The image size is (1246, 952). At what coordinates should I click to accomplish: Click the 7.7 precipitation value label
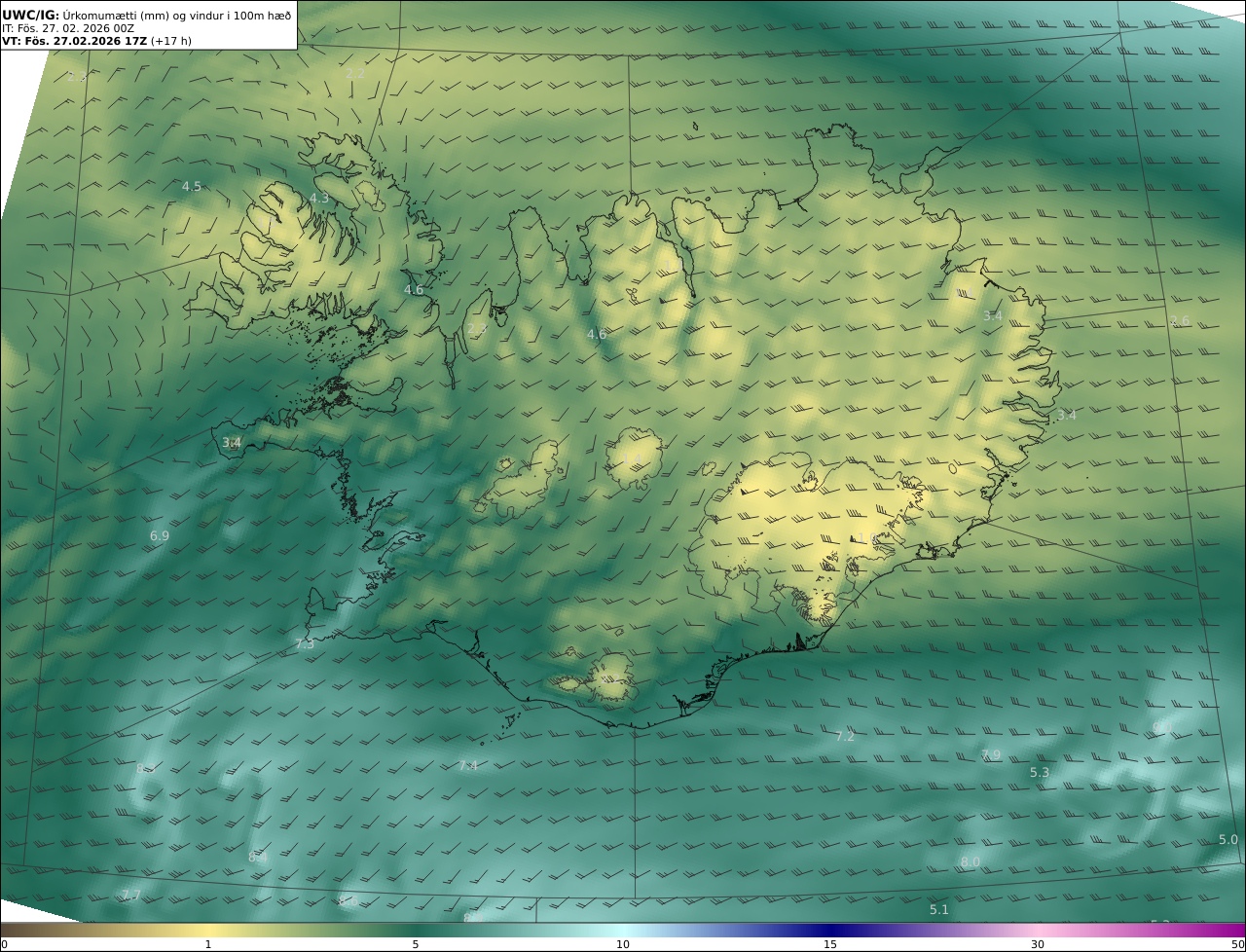131,895
